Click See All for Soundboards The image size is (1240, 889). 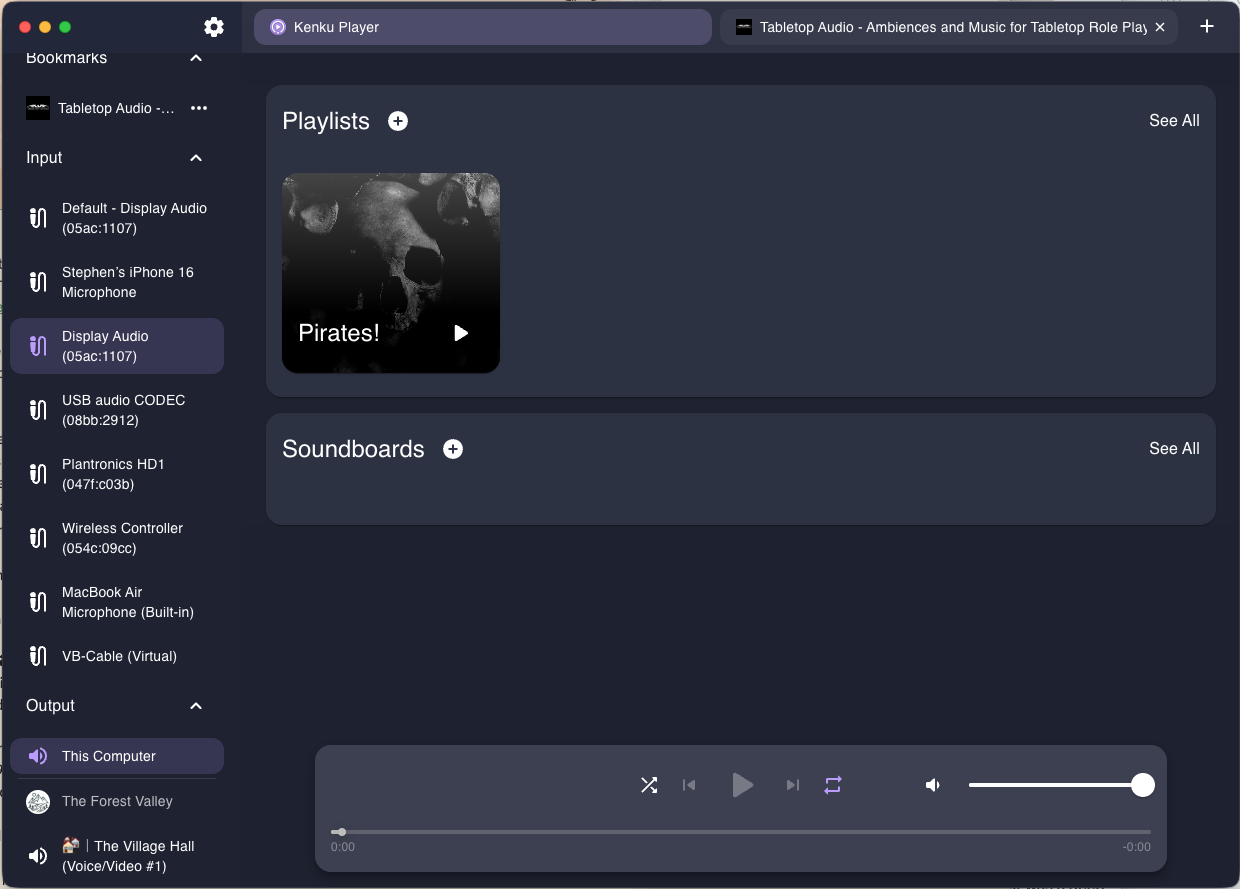pos(1174,449)
